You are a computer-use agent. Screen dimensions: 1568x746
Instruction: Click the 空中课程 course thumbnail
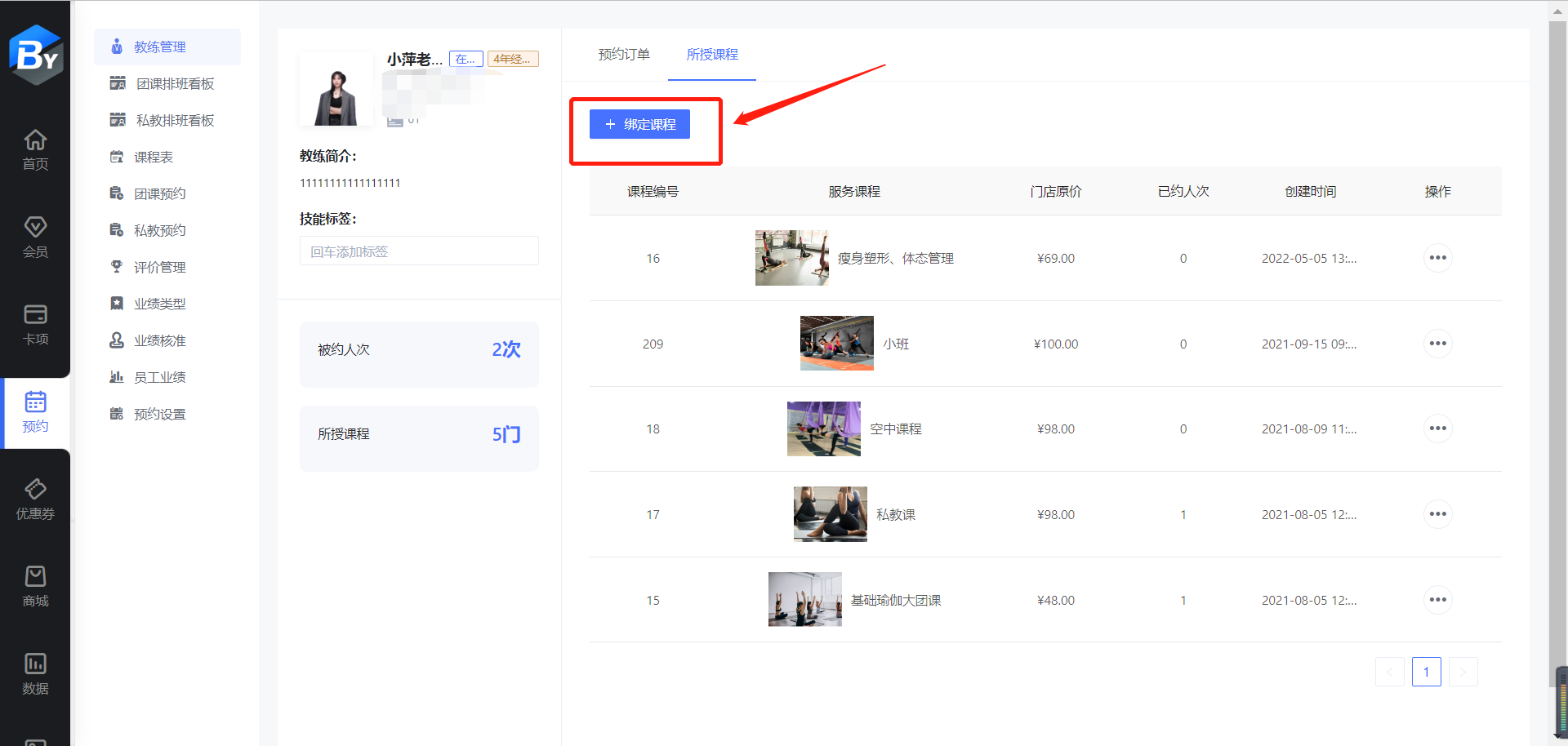pyautogui.click(x=823, y=429)
